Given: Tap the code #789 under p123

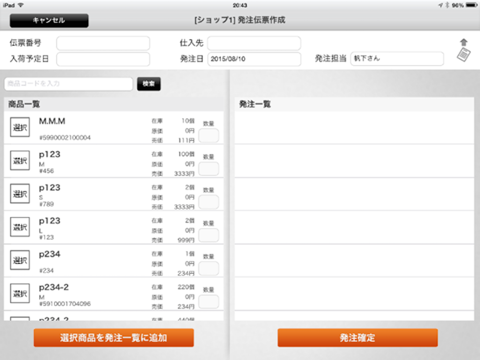Looking at the screenshot, I should (46, 204).
